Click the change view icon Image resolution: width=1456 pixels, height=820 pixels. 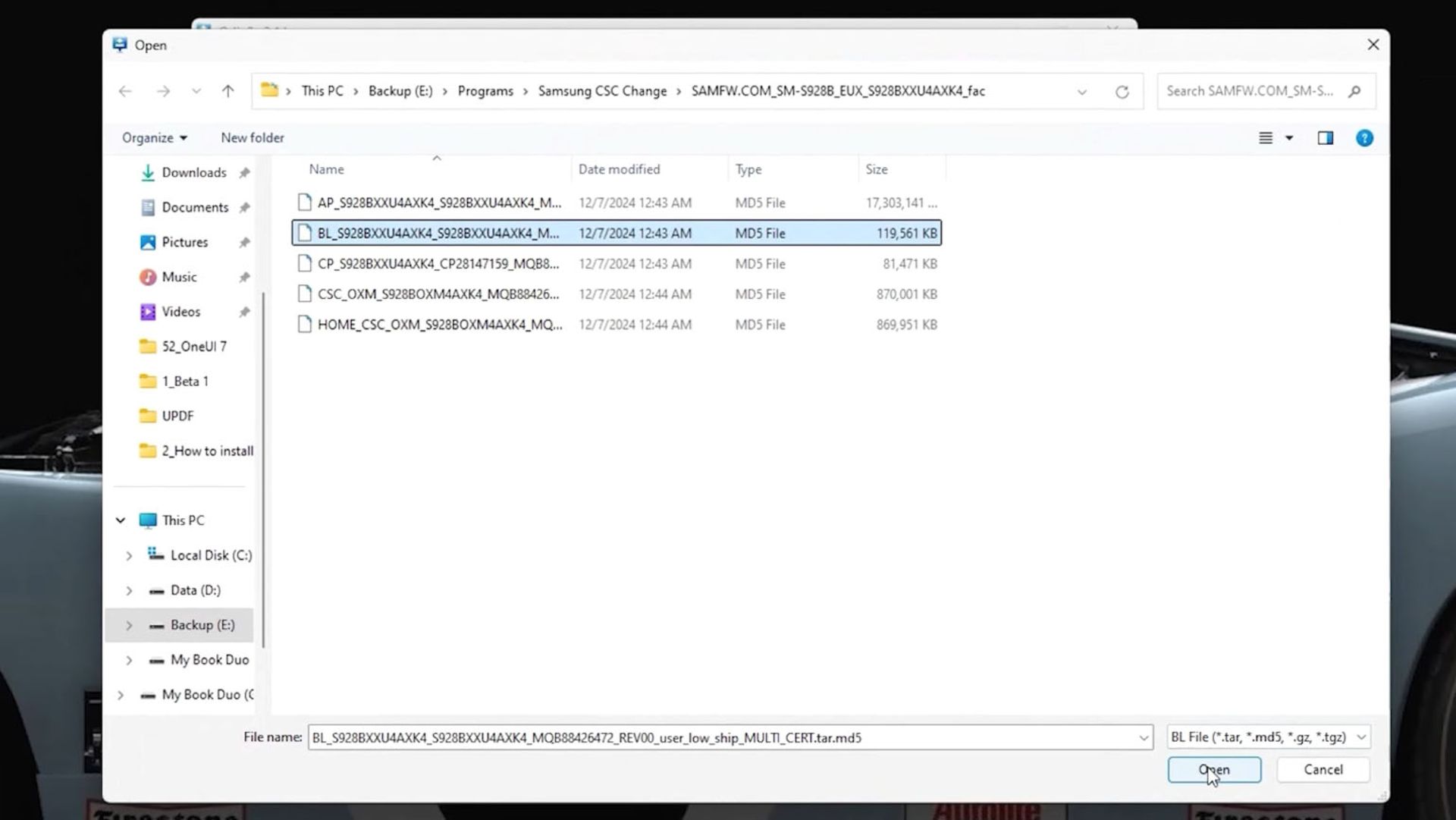tap(1266, 138)
